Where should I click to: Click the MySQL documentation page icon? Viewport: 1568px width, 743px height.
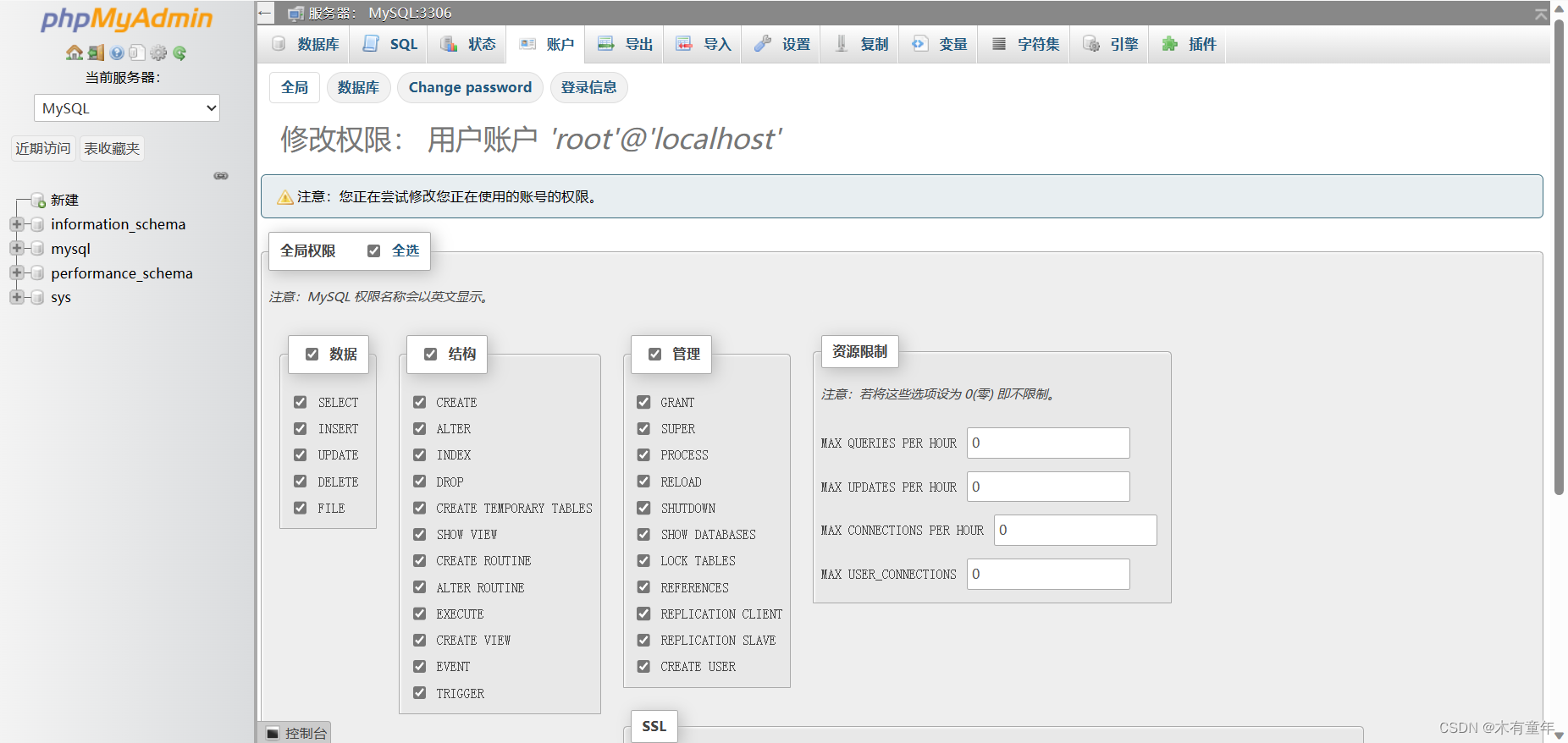point(137,52)
